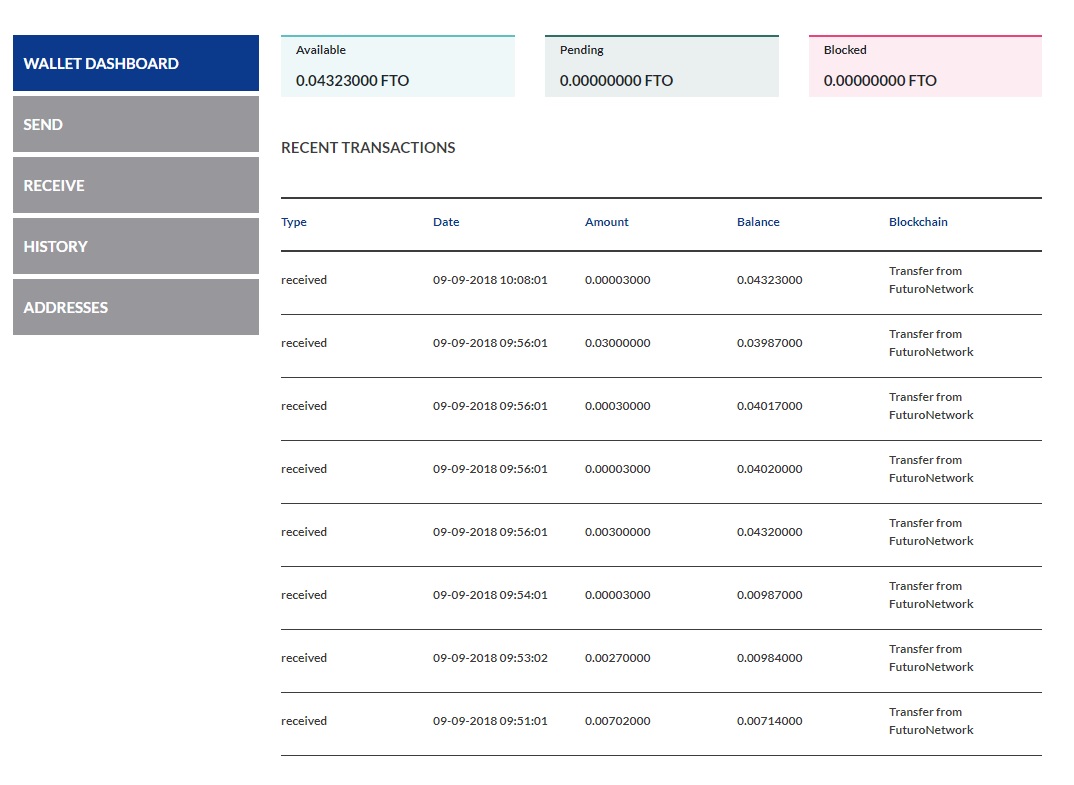The image size is (1074, 785).
Task: Click balance value 0.04323000 in table
Action: point(769,280)
